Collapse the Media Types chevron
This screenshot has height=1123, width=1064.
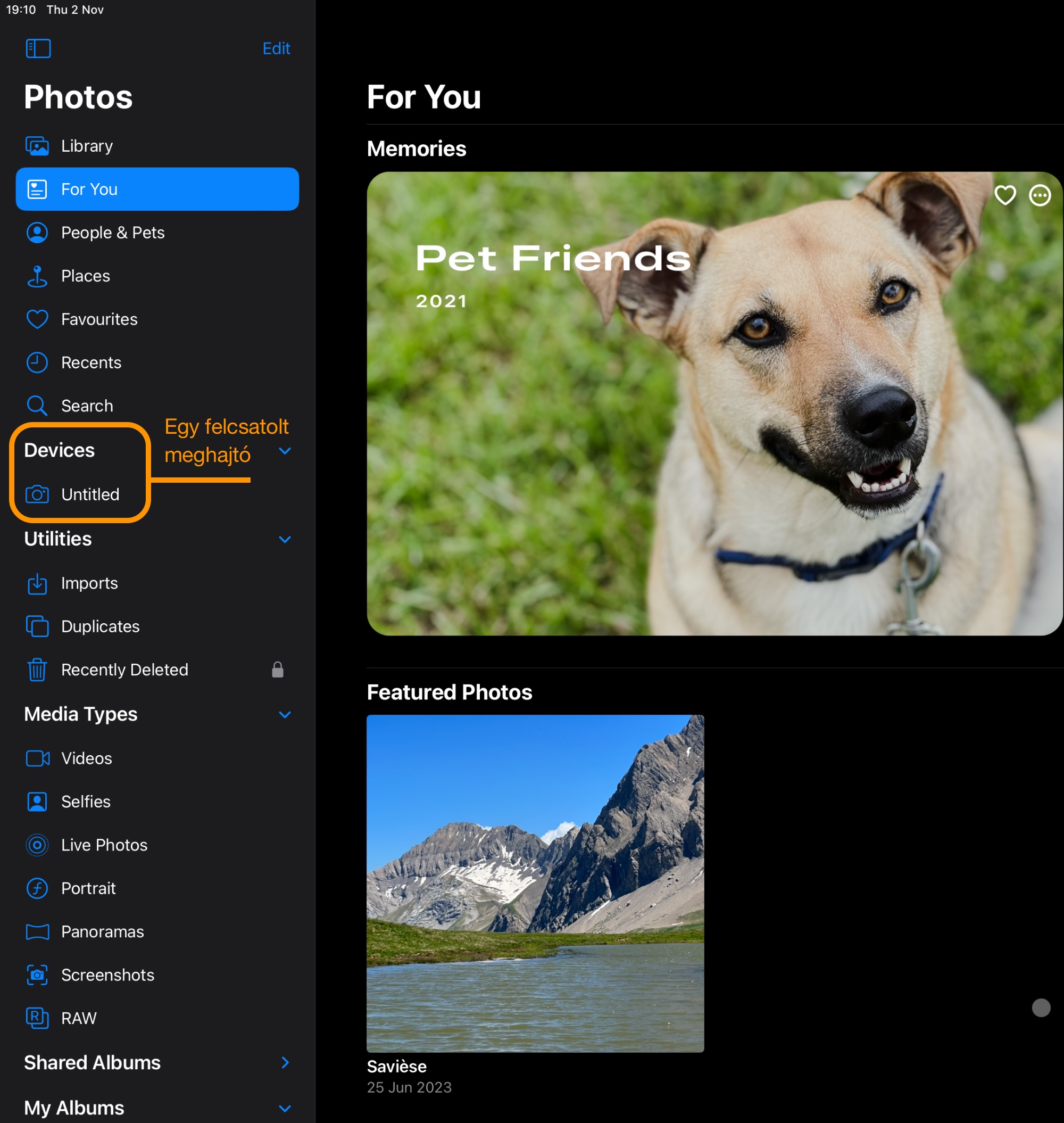285,714
